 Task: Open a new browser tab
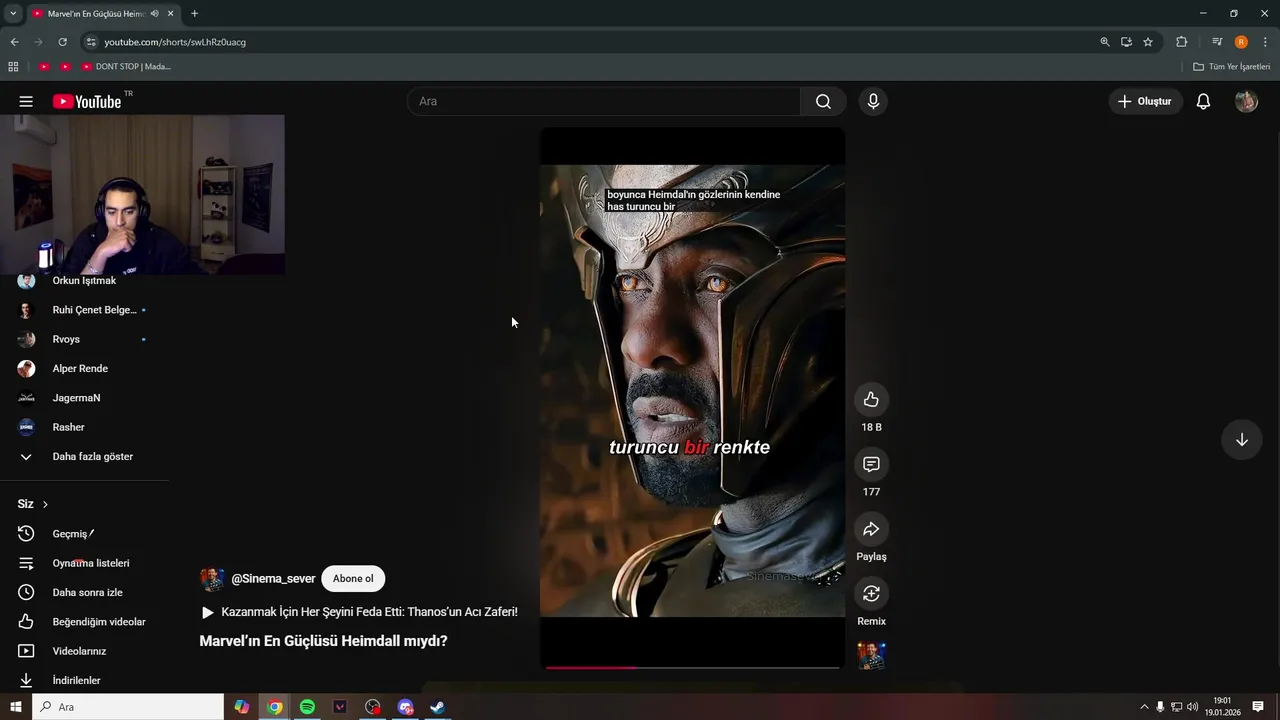pos(194,14)
